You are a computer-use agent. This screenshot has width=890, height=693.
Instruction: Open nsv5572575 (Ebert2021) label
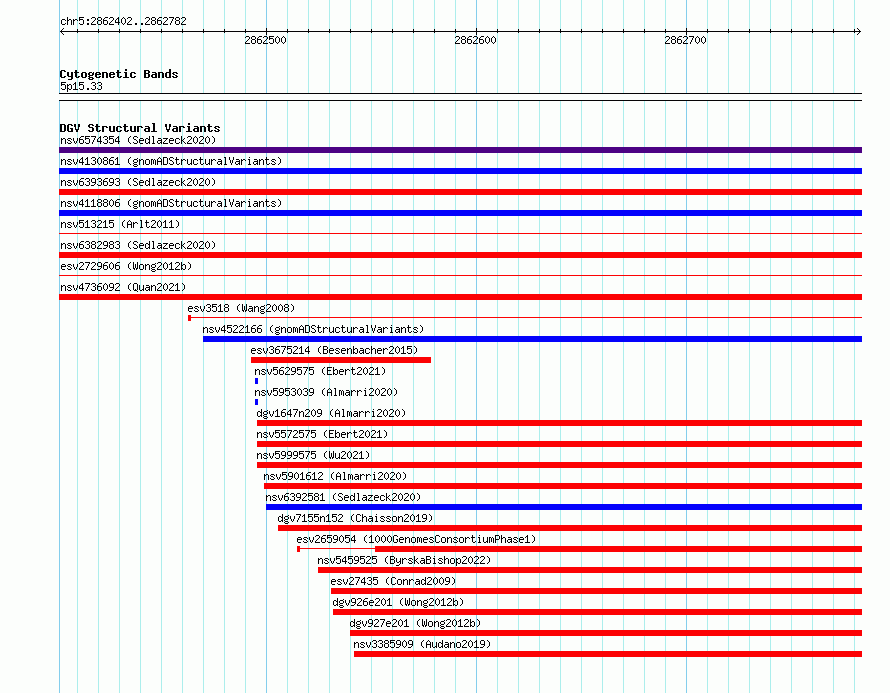tap(322, 434)
